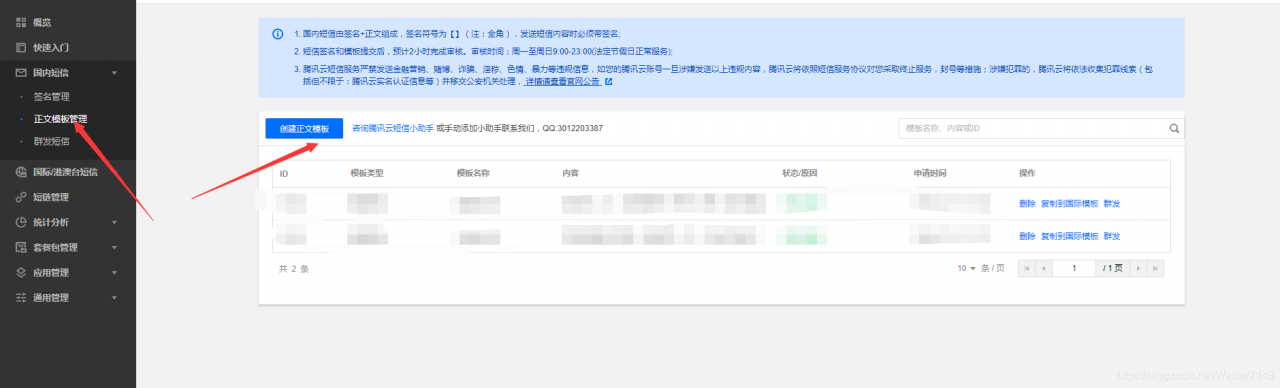Open the 详情请查看官网公告 link
This screenshot has width=1280, height=388.
pos(564,81)
